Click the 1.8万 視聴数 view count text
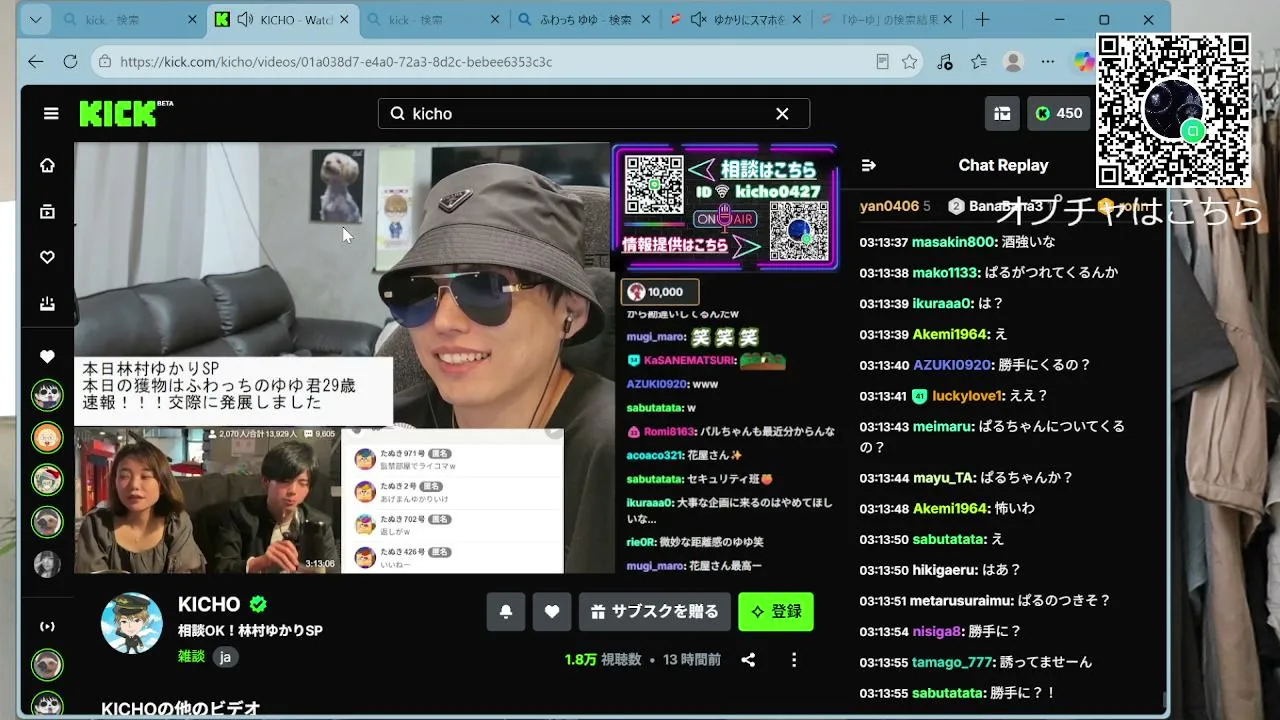 point(603,660)
